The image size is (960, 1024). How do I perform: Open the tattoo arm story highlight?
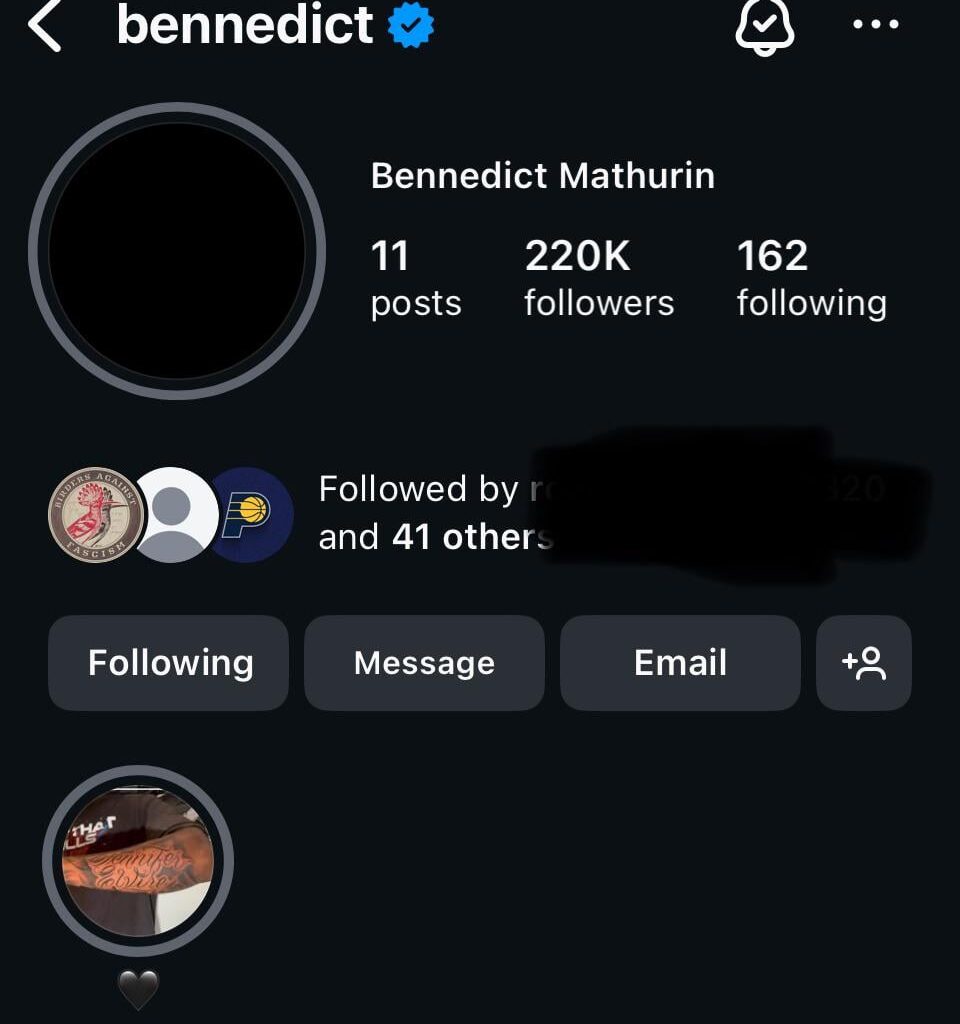138,861
